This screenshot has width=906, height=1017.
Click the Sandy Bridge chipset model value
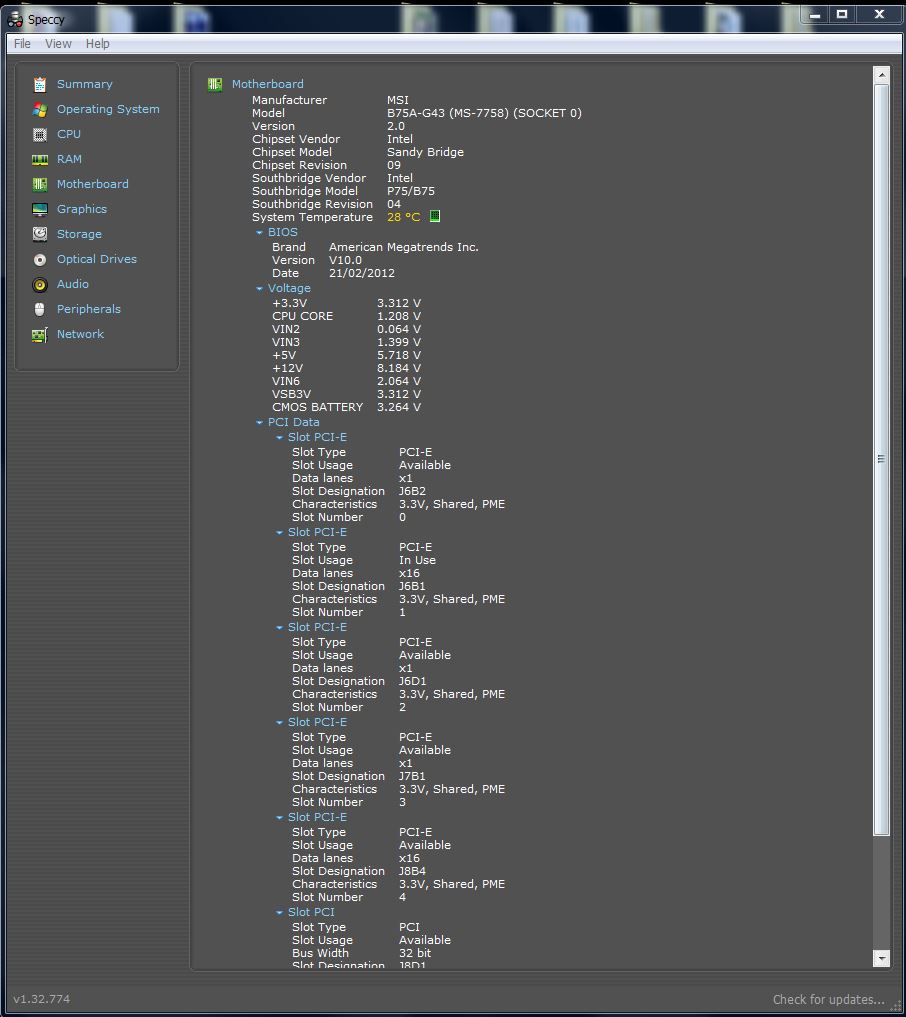pyautogui.click(x=425, y=152)
